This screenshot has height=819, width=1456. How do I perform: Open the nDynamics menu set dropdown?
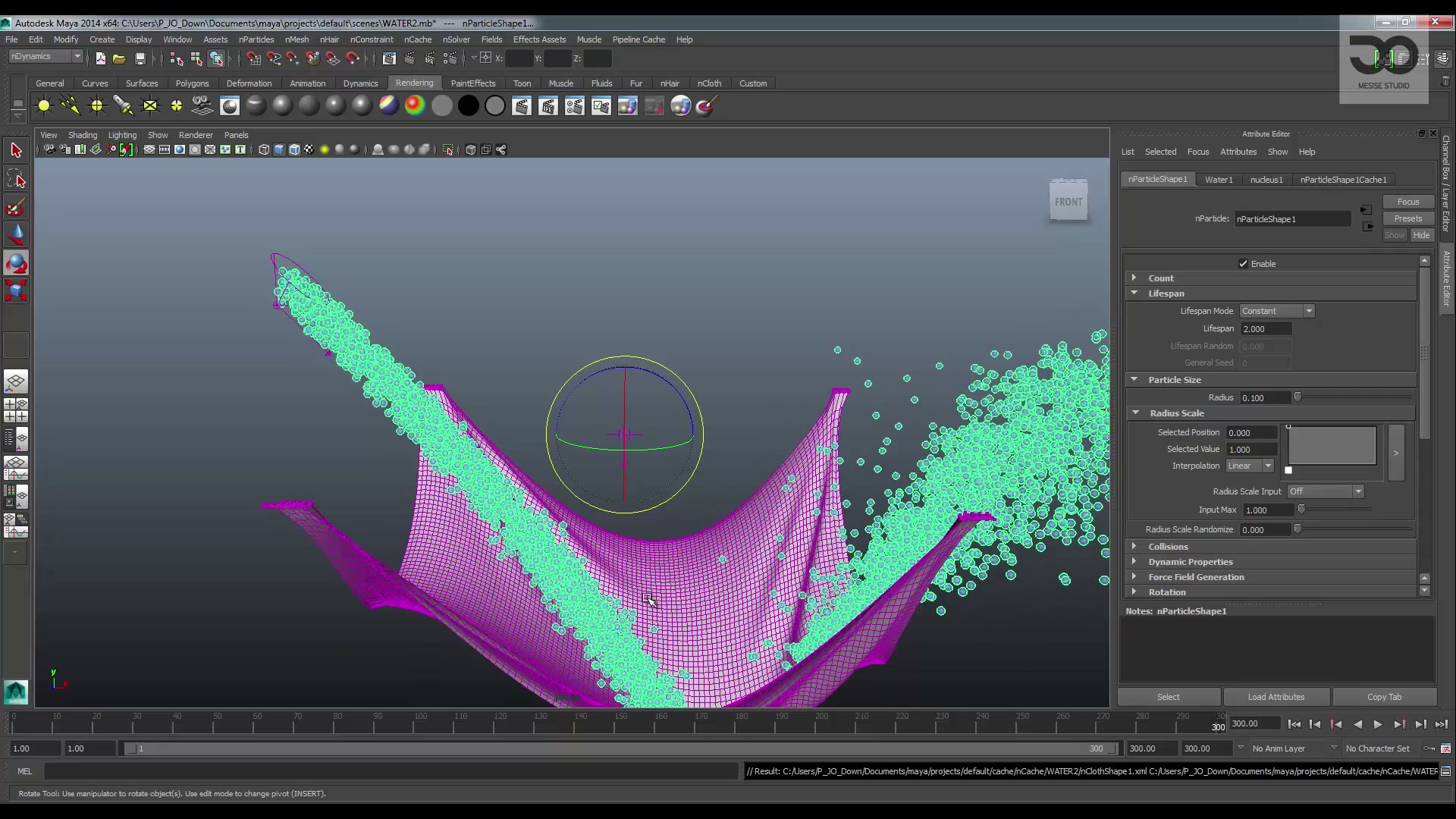45,57
